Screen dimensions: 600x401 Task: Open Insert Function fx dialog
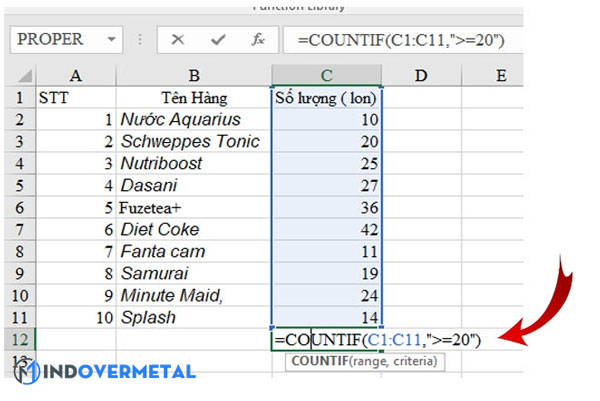[257, 39]
